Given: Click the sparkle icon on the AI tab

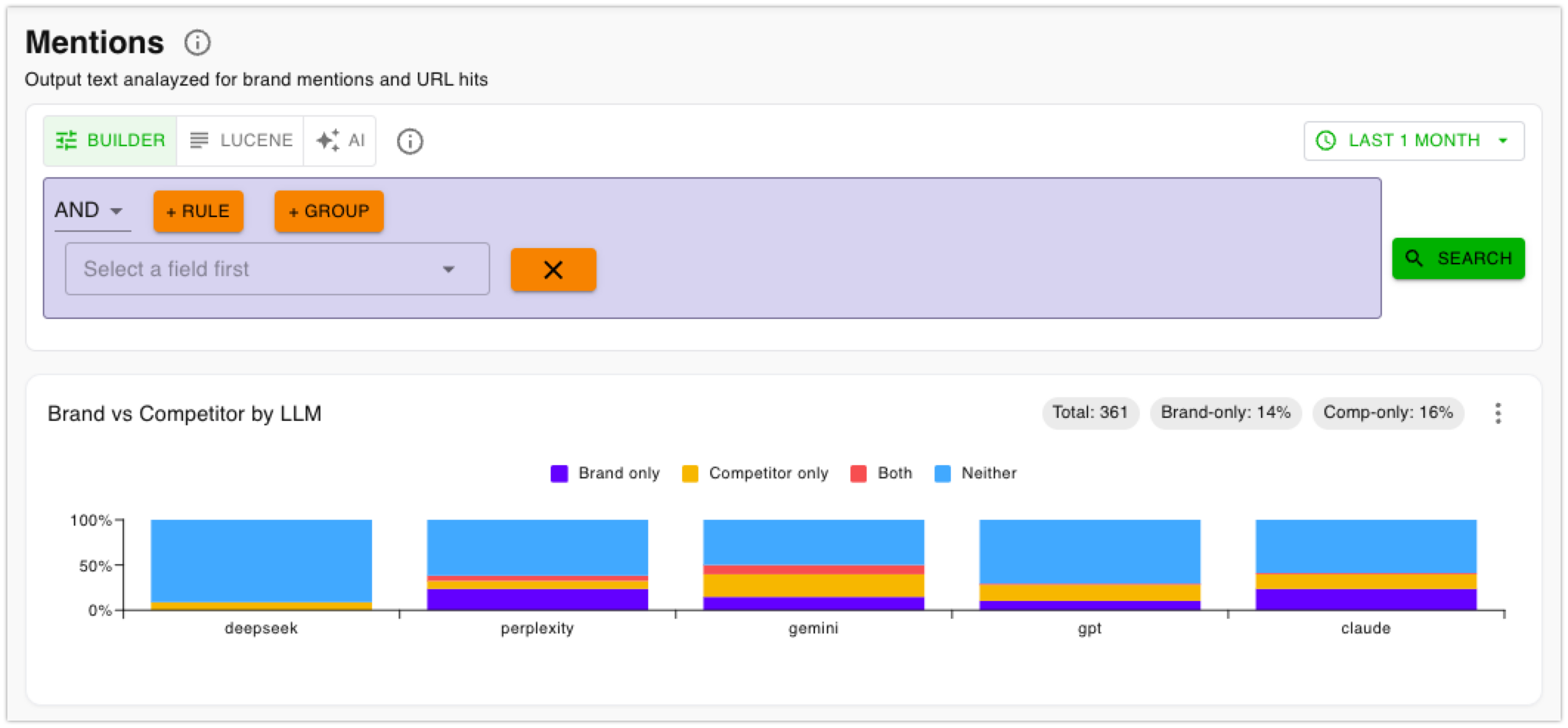Looking at the screenshot, I should click(328, 140).
